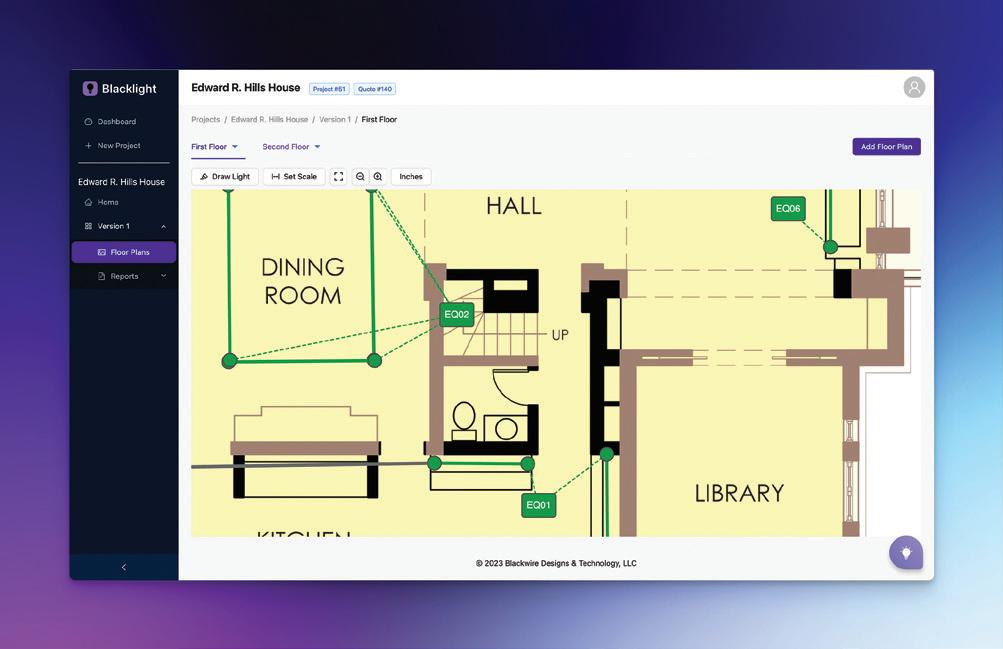This screenshot has height=649, width=1003.
Task: Click the 'DINING ROOM' label on the plan
Action: point(303,281)
